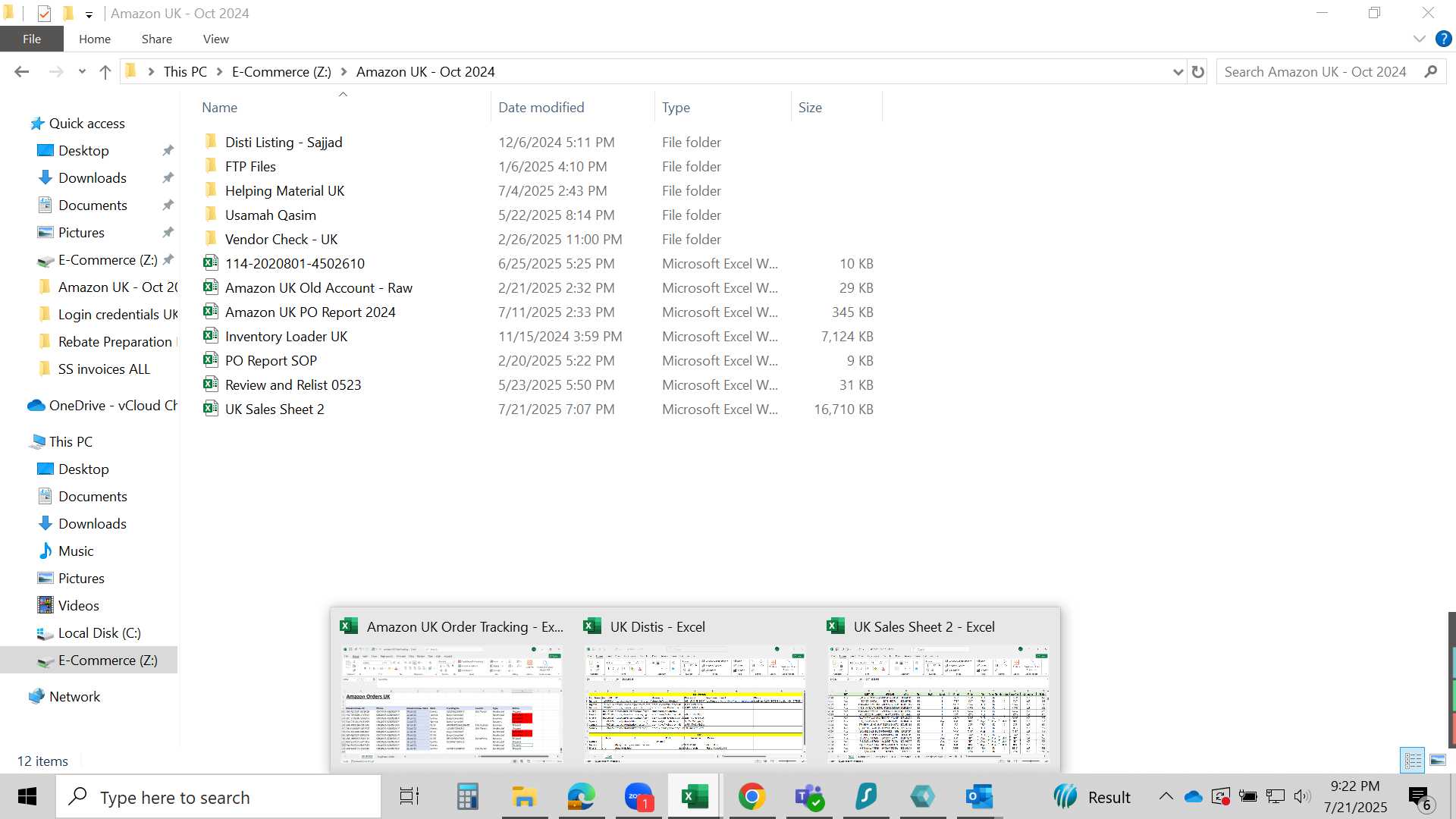Sort files by Date modified column
Viewport: 1456px width, 819px height.
(x=572, y=107)
